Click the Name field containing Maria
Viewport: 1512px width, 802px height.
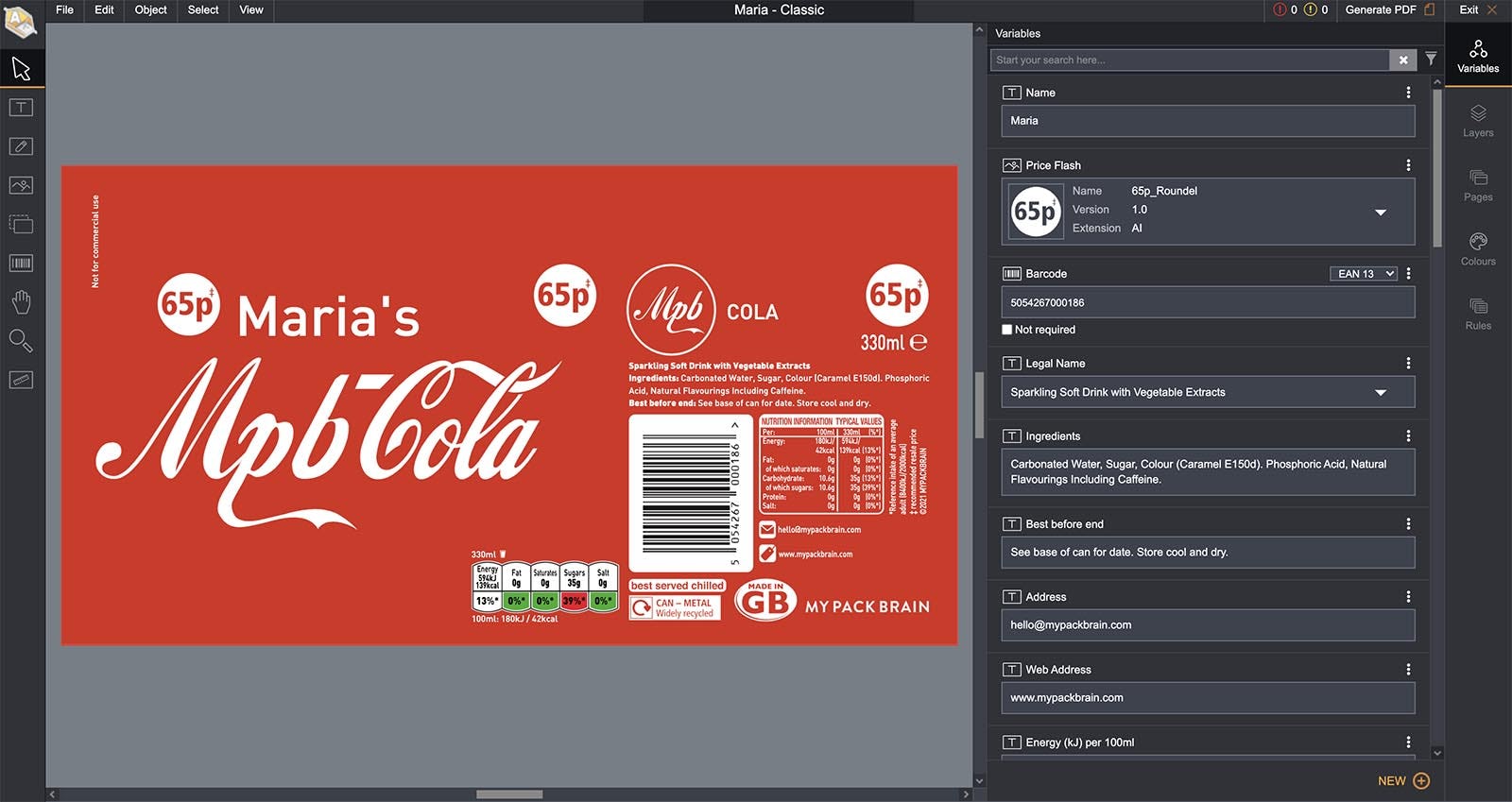[1208, 121]
